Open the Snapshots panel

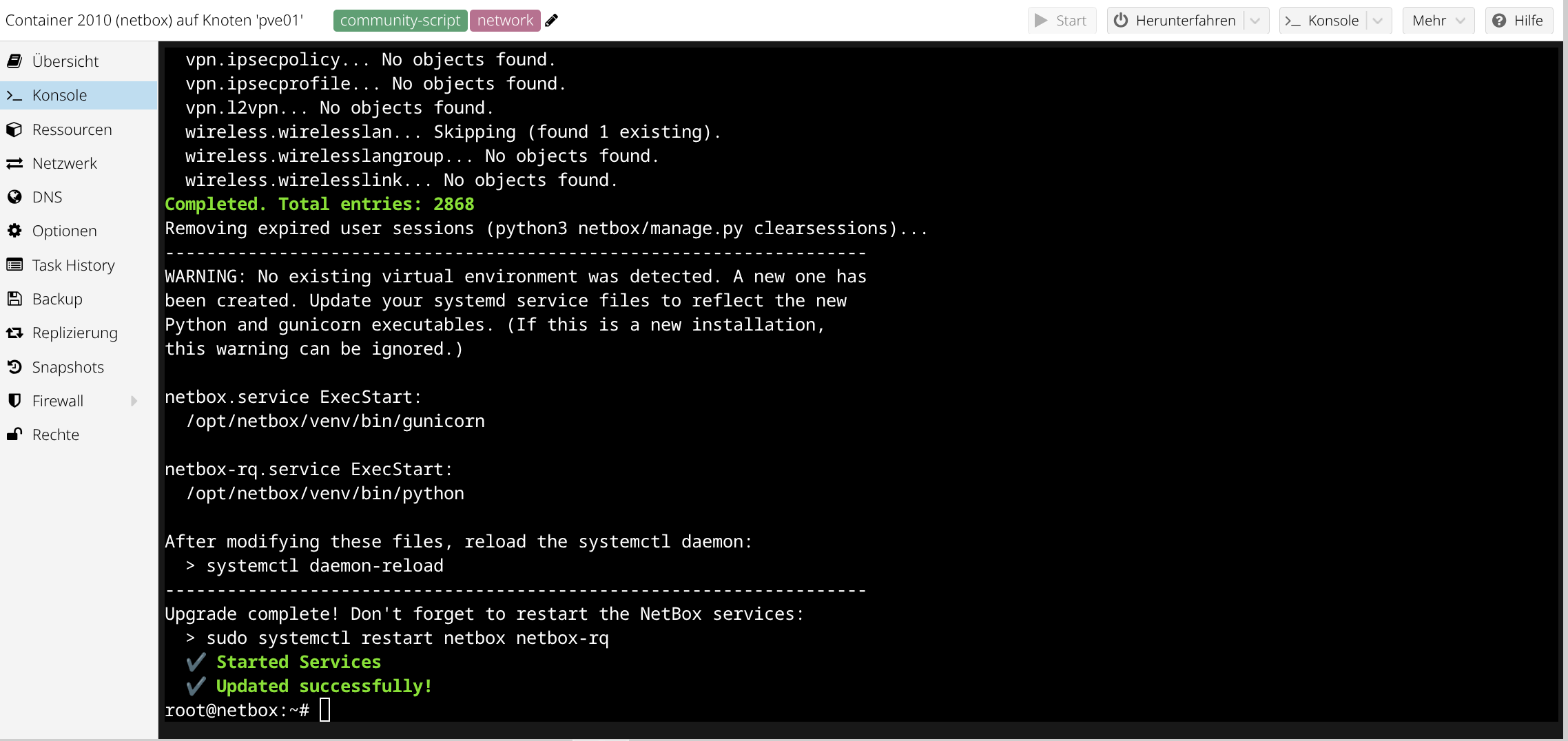click(x=79, y=367)
